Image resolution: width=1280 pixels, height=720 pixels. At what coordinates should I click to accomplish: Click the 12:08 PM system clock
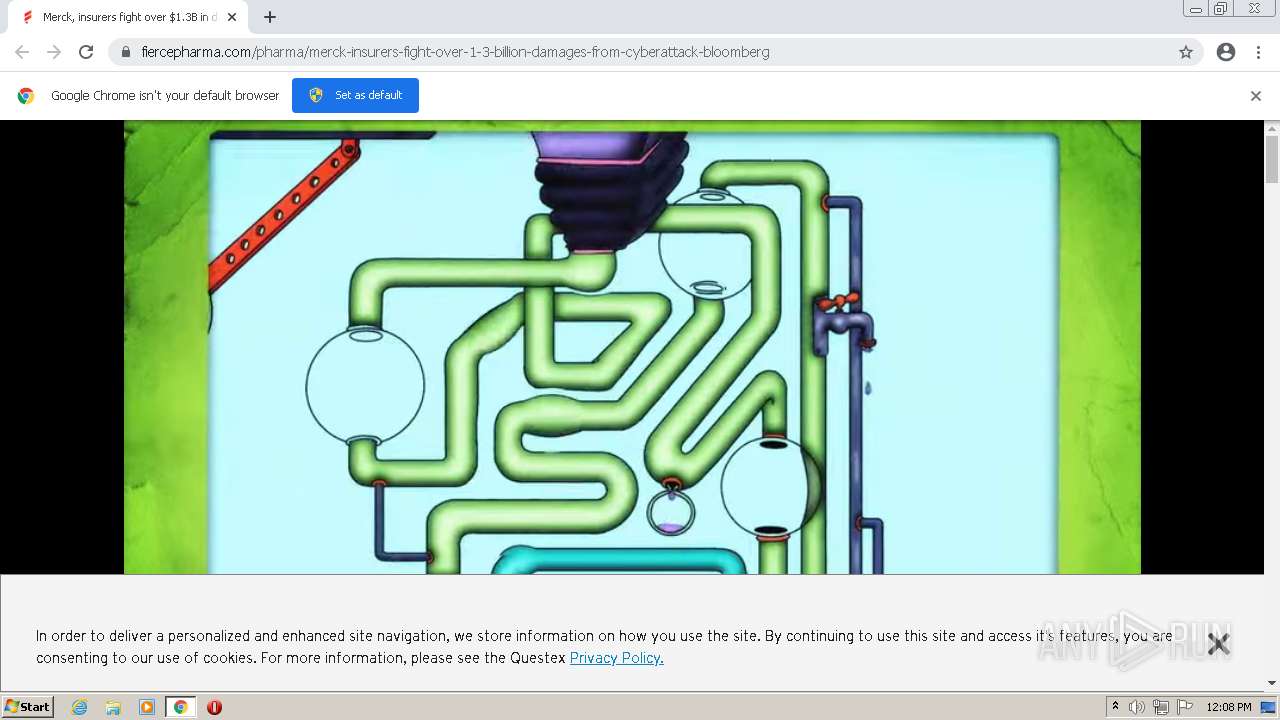[1228, 707]
